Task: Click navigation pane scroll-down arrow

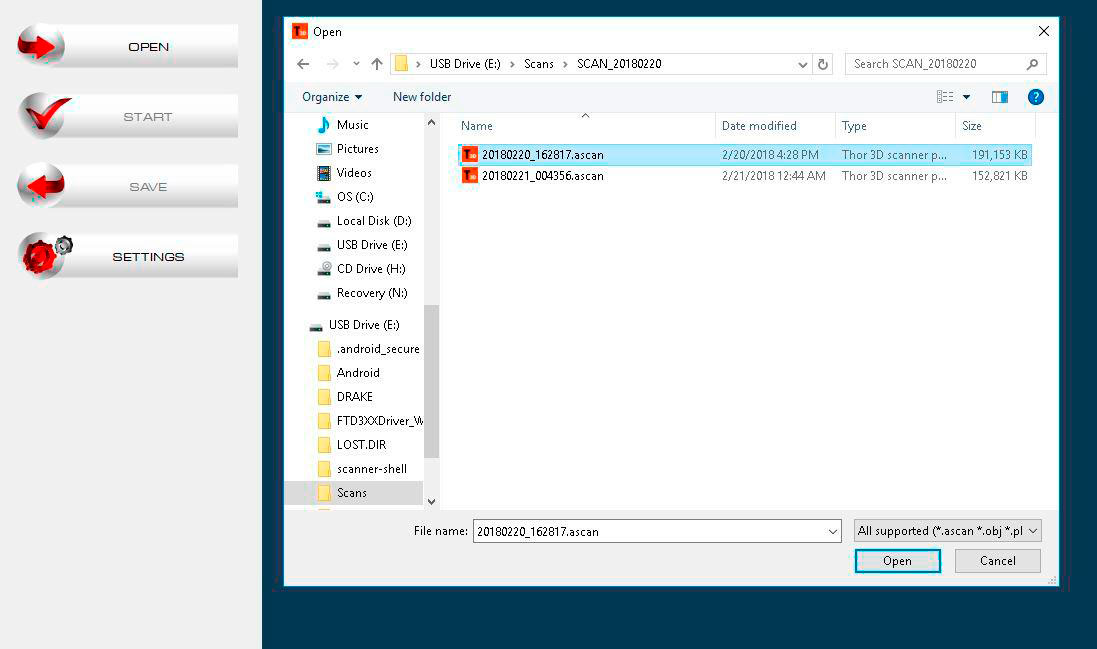Action: click(432, 501)
